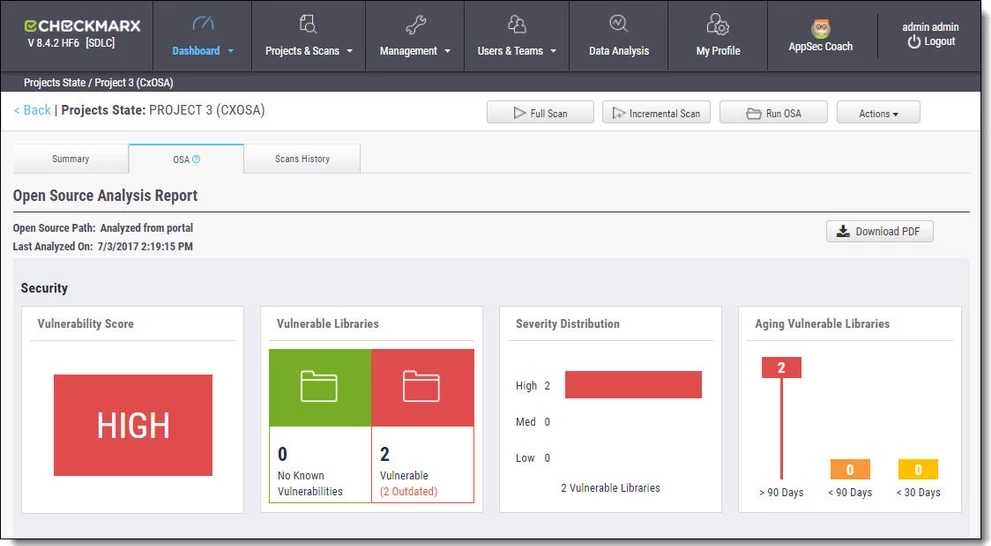Click the Vulnerable Libraries card title
Screen dimensions: 991x546
point(327,324)
